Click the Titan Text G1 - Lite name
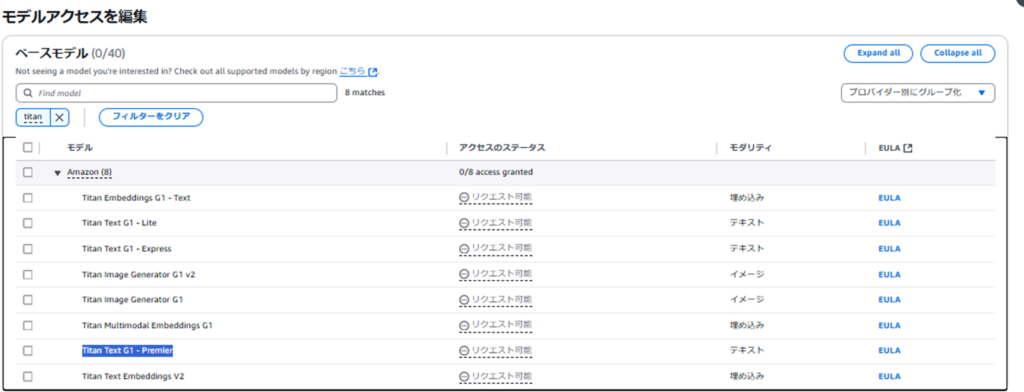 [120, 223]
